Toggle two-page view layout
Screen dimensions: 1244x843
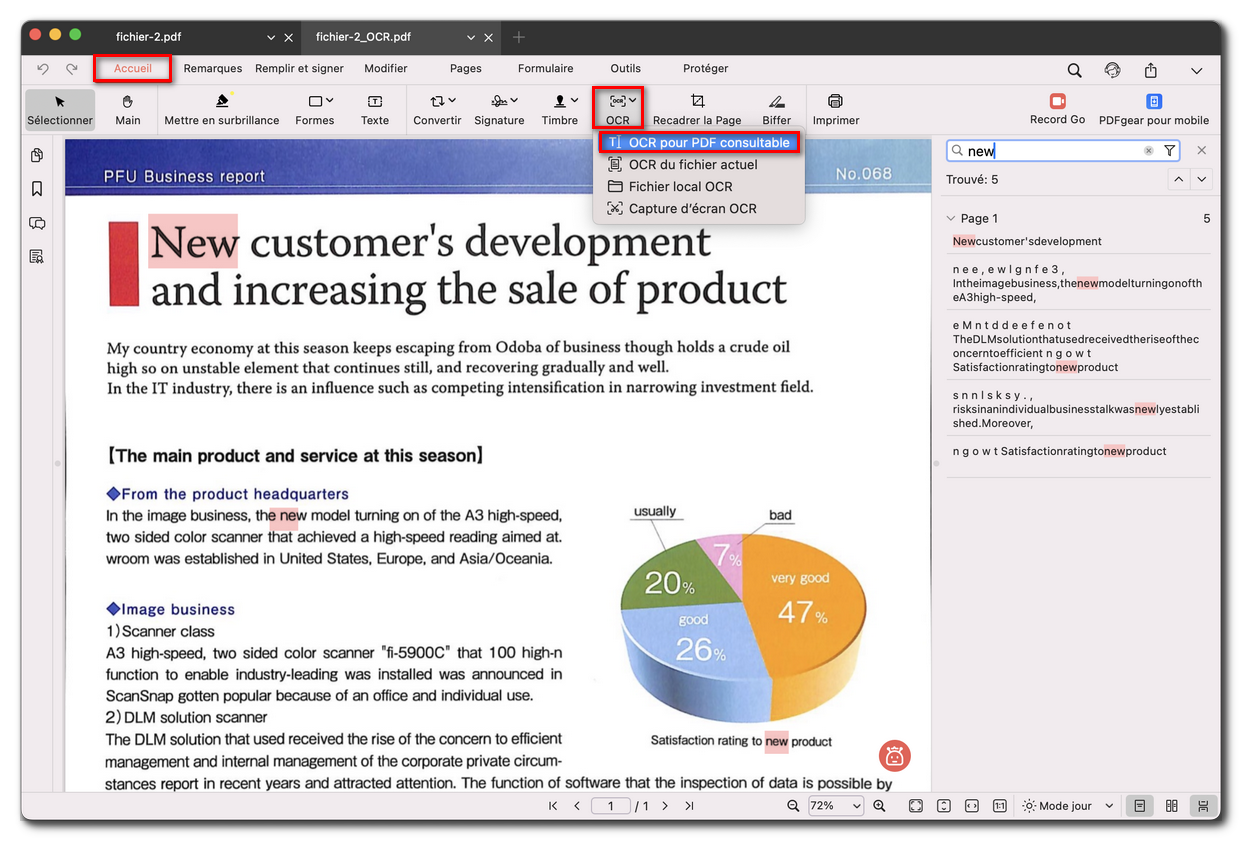1172,806
